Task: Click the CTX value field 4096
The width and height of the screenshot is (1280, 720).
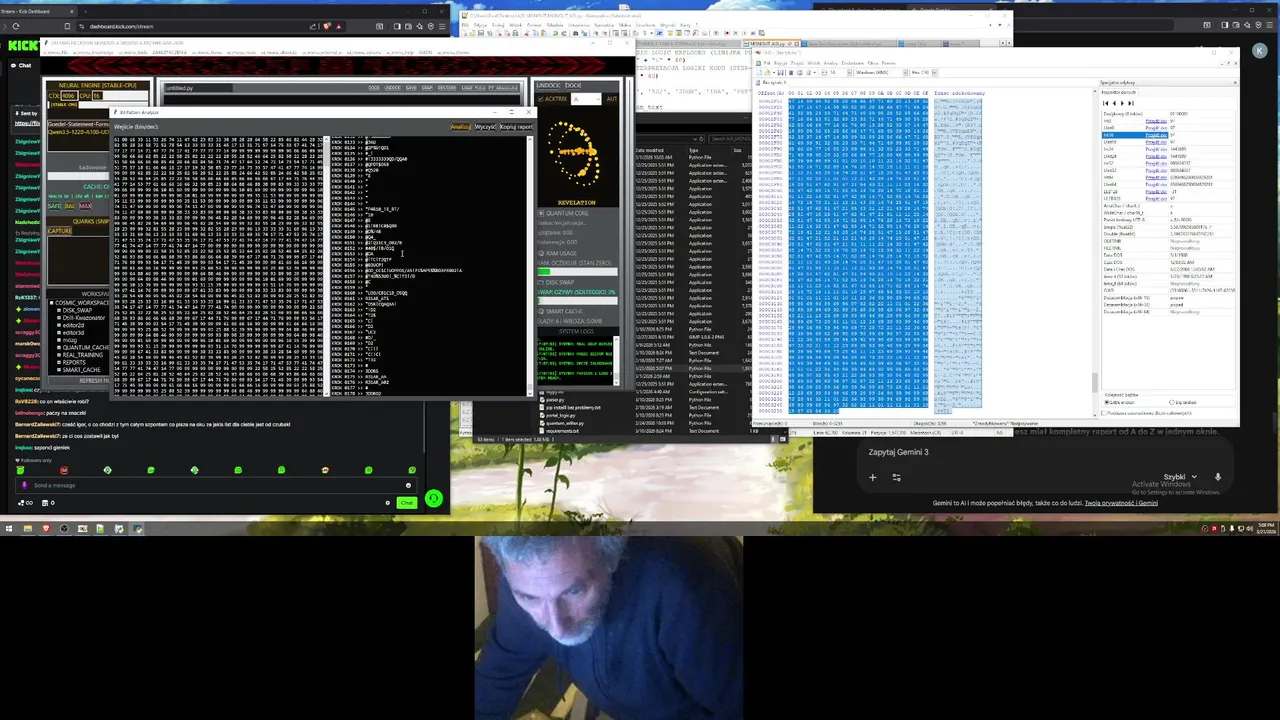Action: [68, 96]
